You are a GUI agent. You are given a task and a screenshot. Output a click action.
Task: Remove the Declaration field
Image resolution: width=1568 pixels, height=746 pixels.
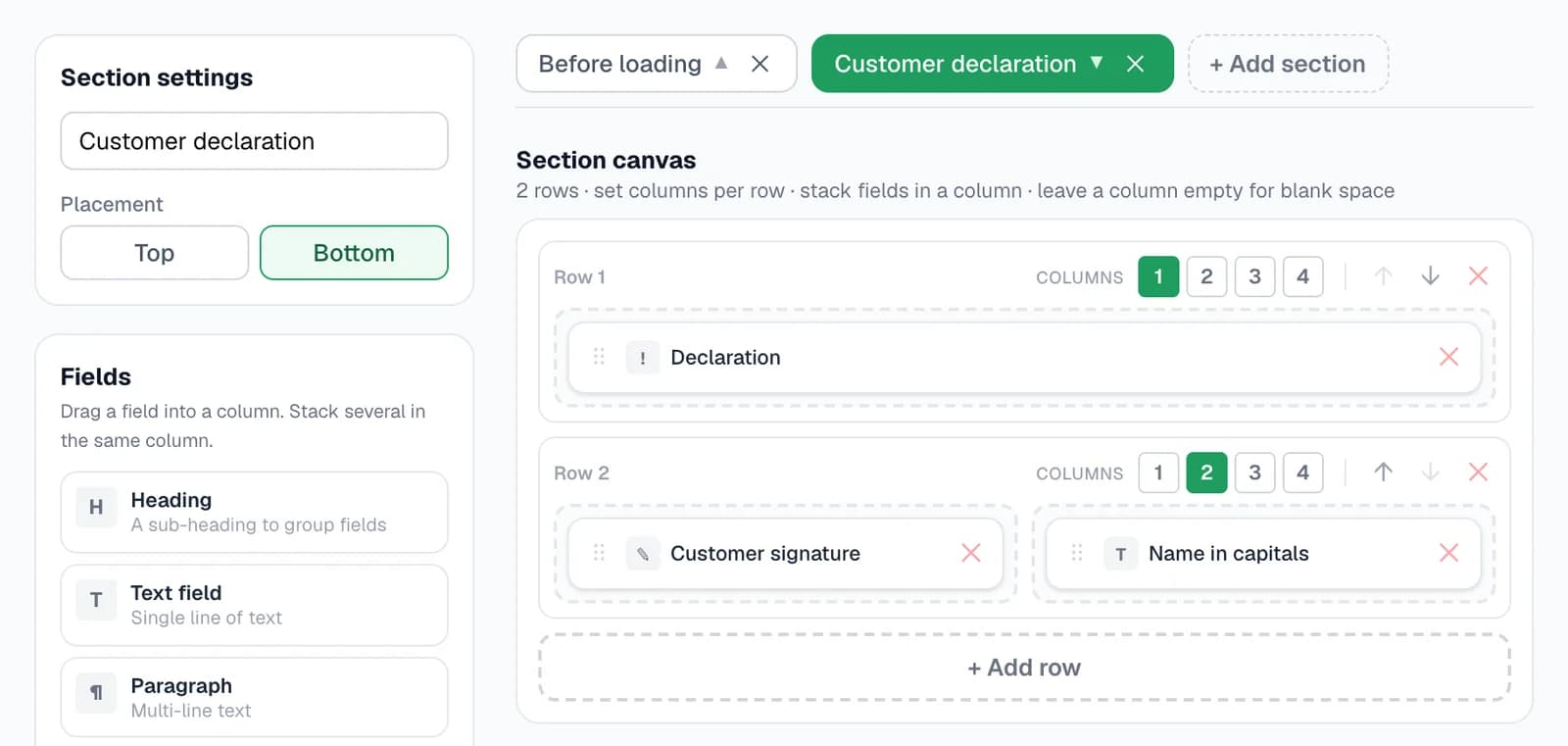1448,357
